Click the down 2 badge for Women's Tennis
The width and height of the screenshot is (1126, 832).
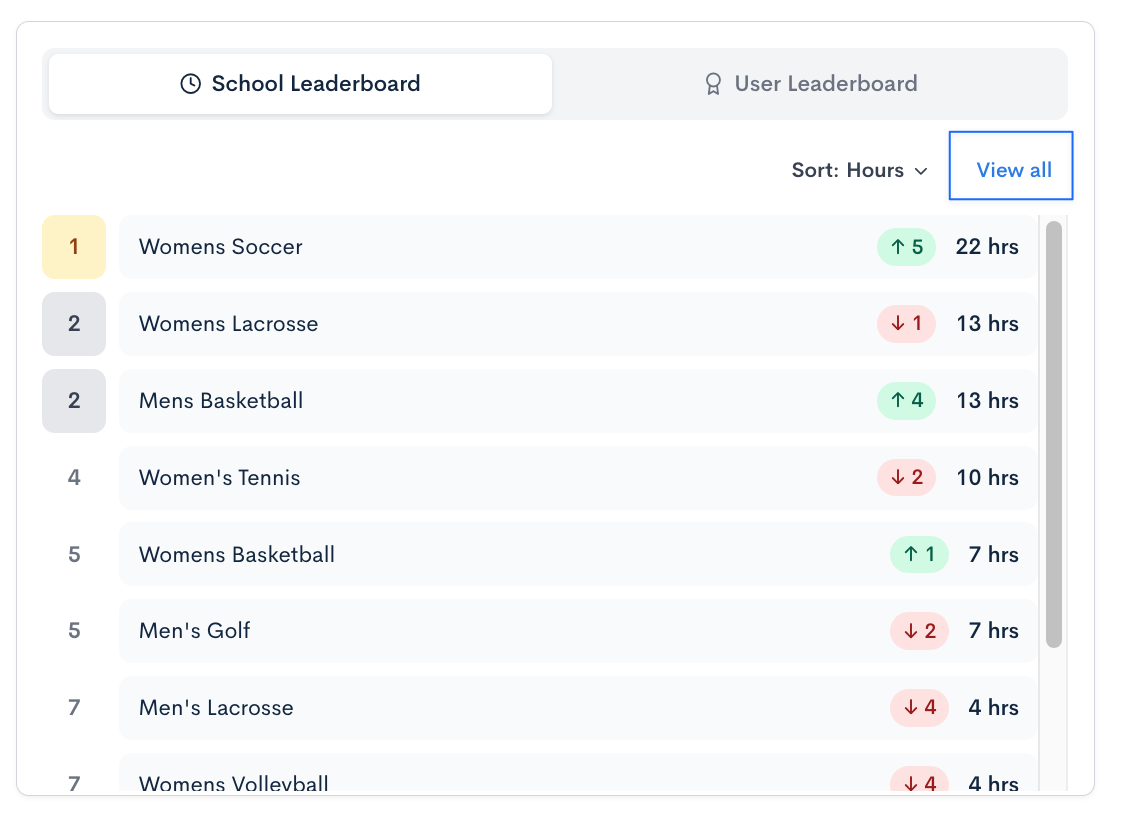click(906, 477)
